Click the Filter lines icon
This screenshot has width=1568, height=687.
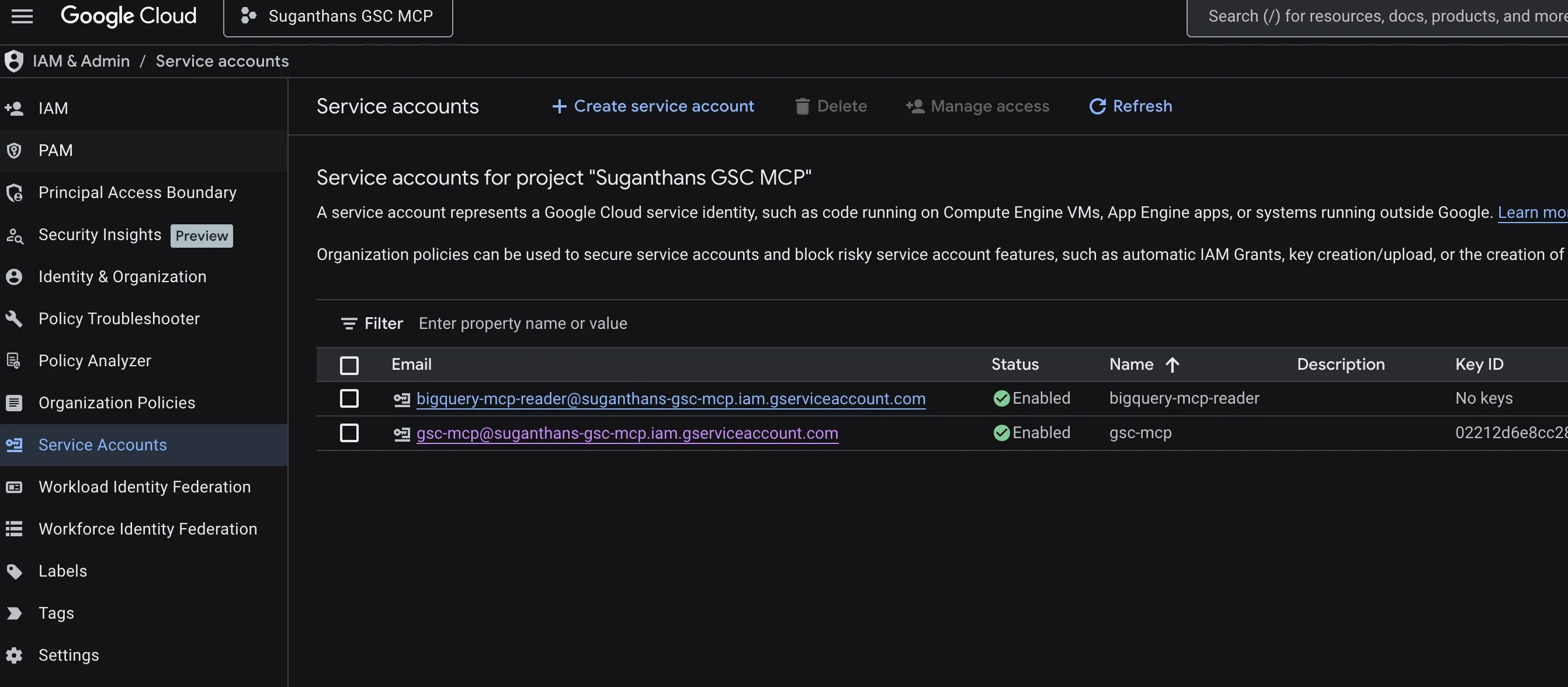(x=349, y=324)
